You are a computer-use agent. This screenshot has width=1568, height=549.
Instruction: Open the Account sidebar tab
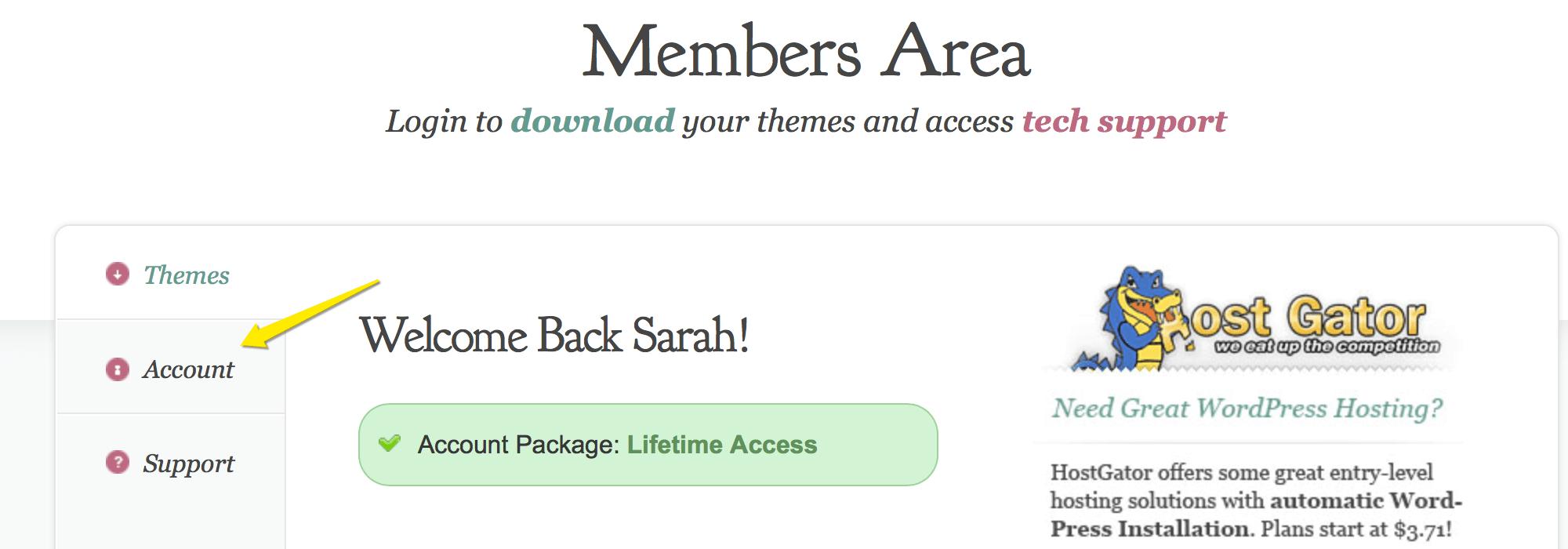(171, 367)
